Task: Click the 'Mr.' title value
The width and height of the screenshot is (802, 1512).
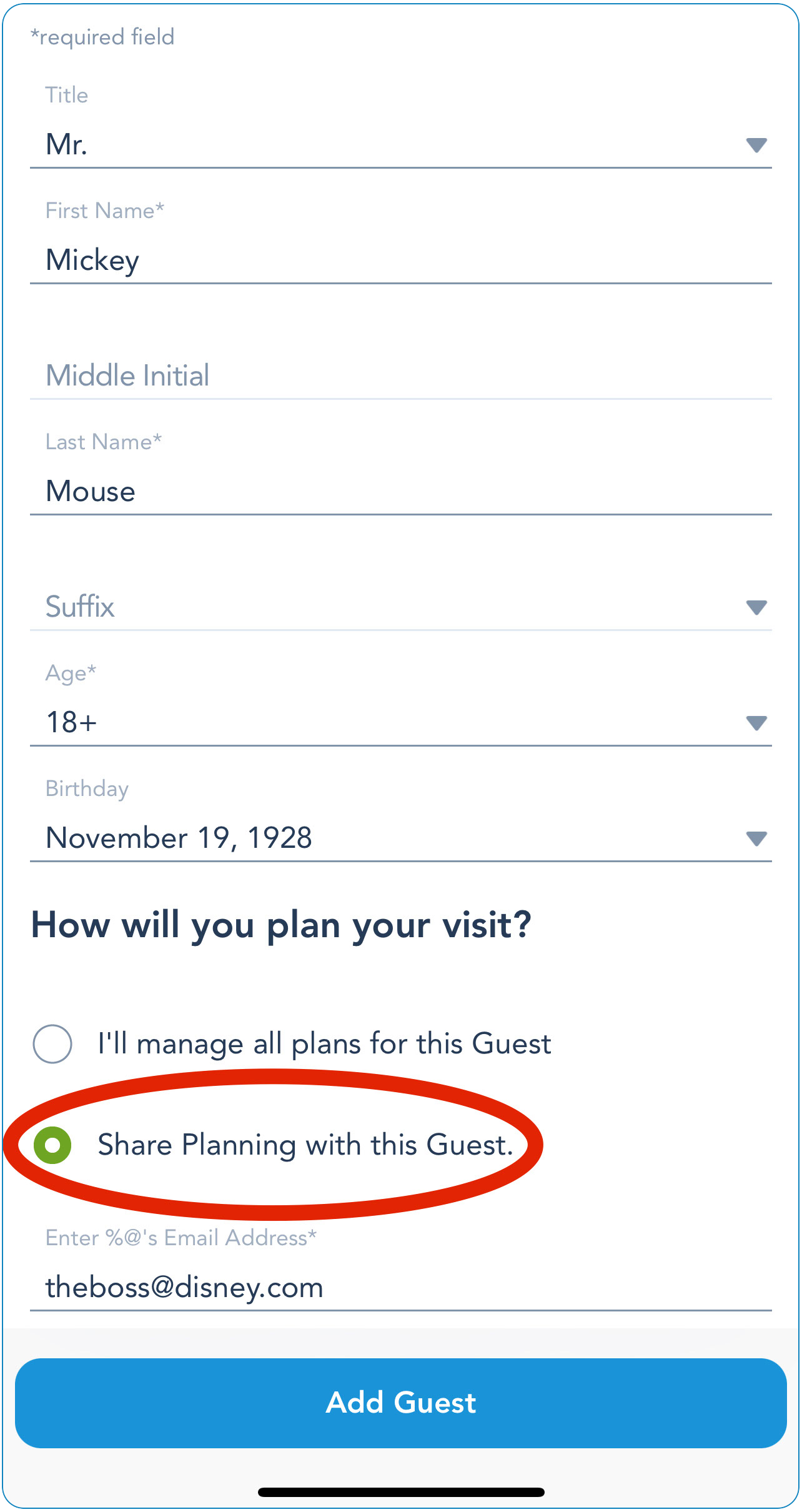Action: pos(66,144)
